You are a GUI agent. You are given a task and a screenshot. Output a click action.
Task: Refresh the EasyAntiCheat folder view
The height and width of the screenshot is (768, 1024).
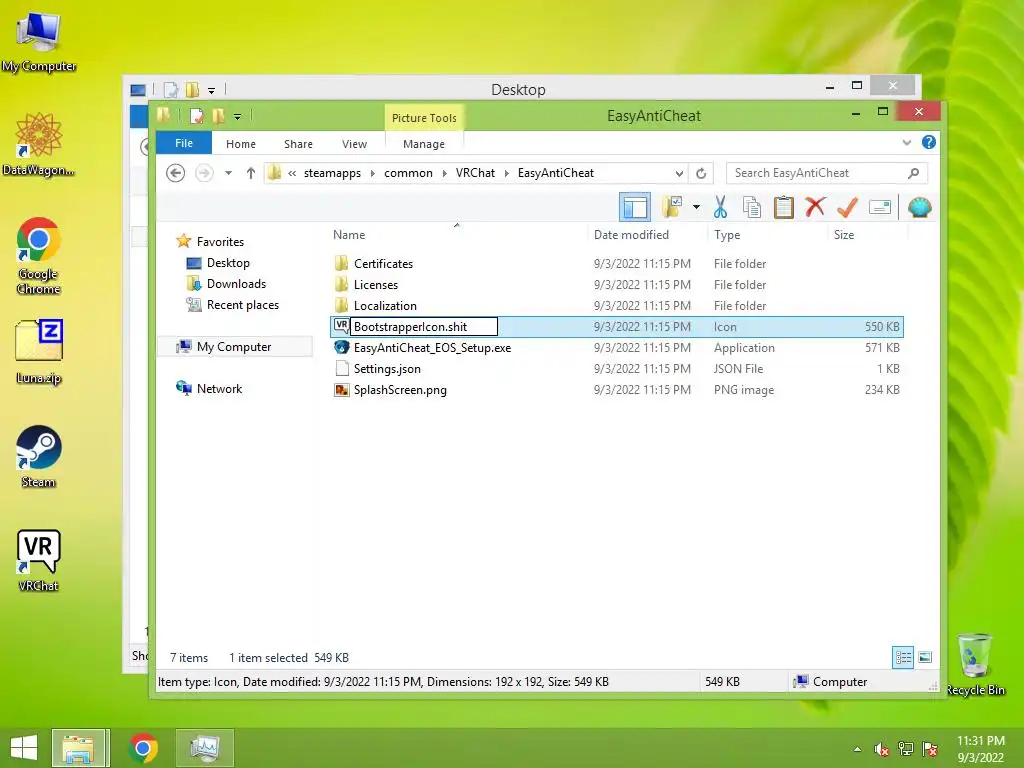(x=701, y=173)
